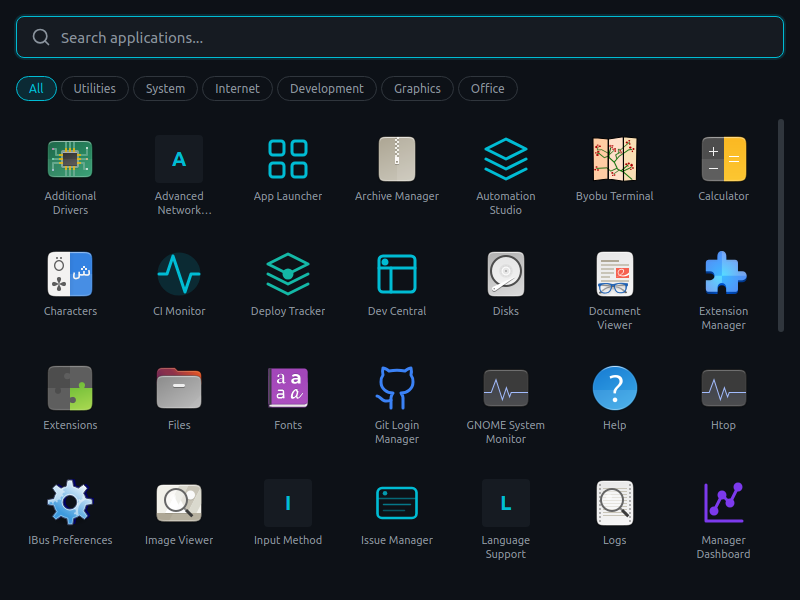Launch Issue Manager
This screenshot has height=600, width=800.
[397, 503]
